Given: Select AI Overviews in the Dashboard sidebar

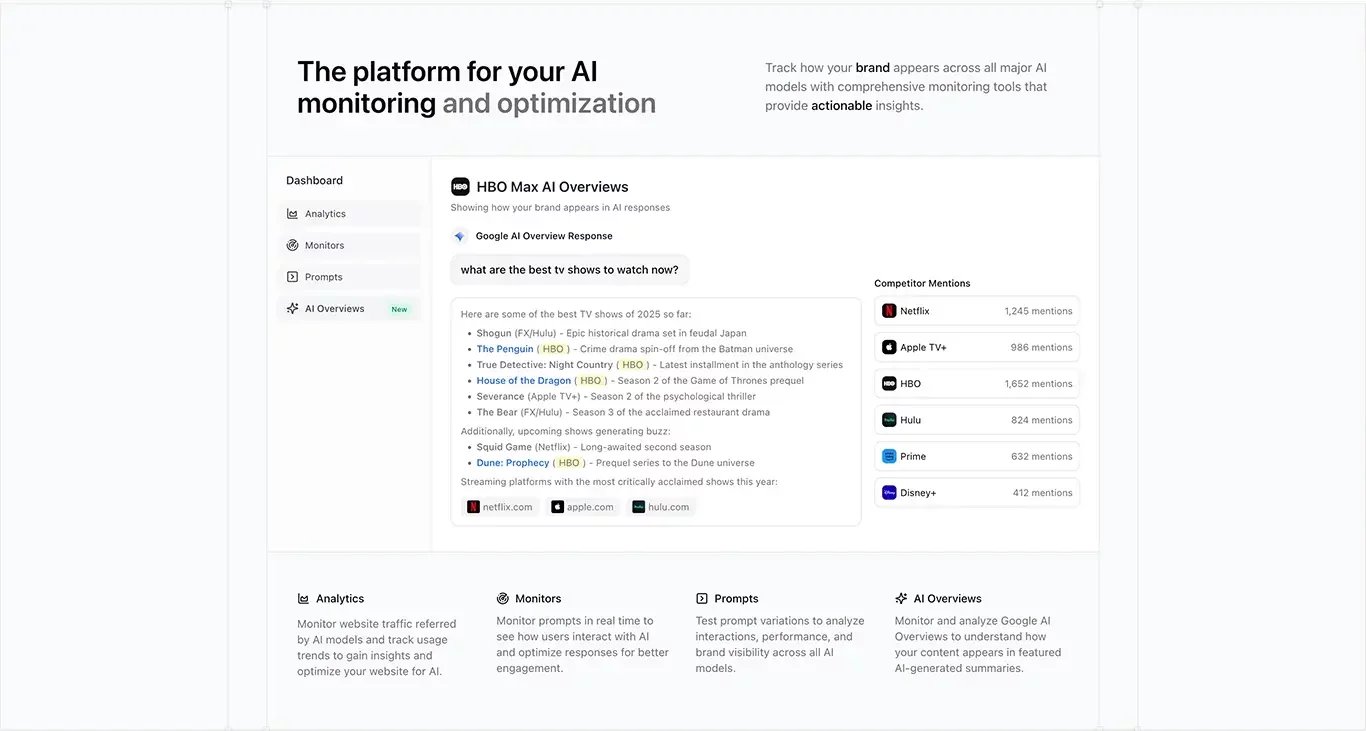Looking at the screenshot, I should coord(349,309).
